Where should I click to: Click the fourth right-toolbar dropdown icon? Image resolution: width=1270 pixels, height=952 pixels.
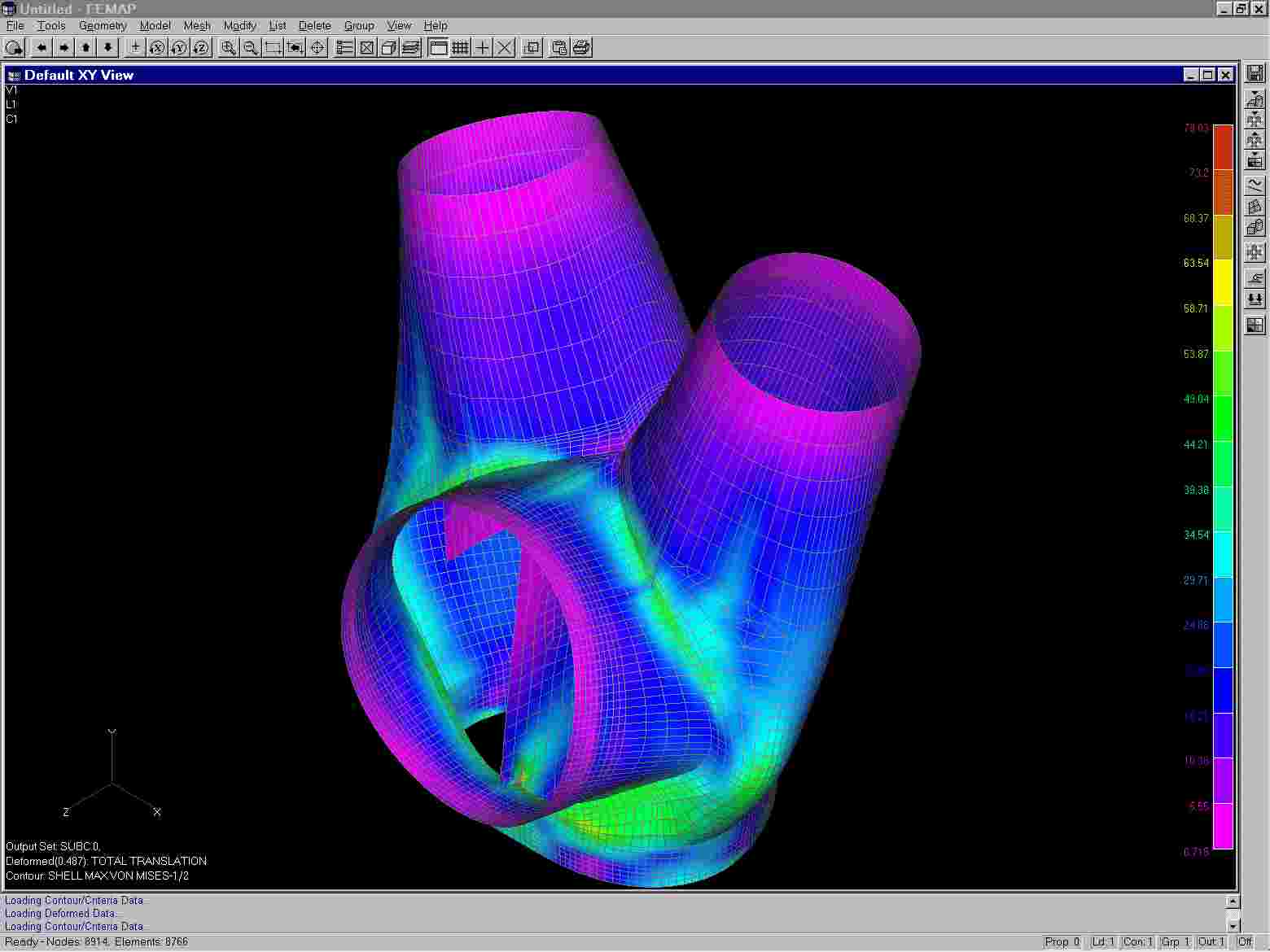click(1255, 159)
